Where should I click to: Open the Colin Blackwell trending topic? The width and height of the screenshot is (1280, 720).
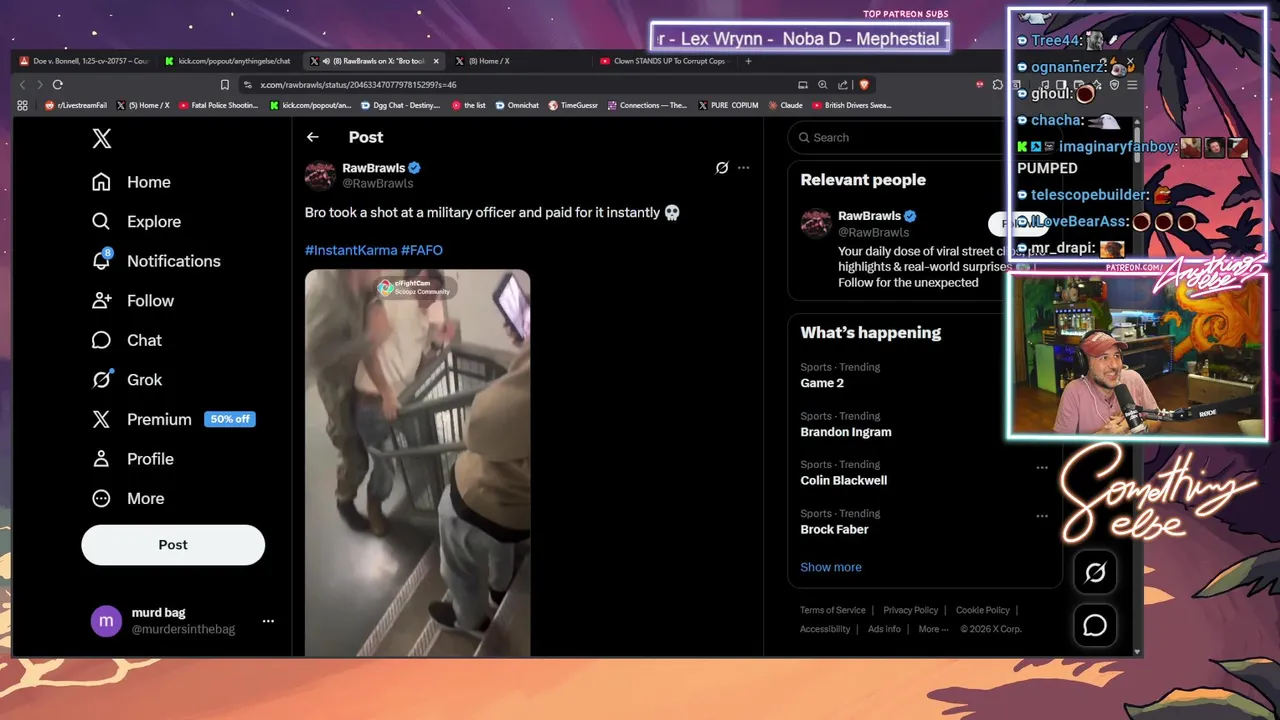[844, 481]
